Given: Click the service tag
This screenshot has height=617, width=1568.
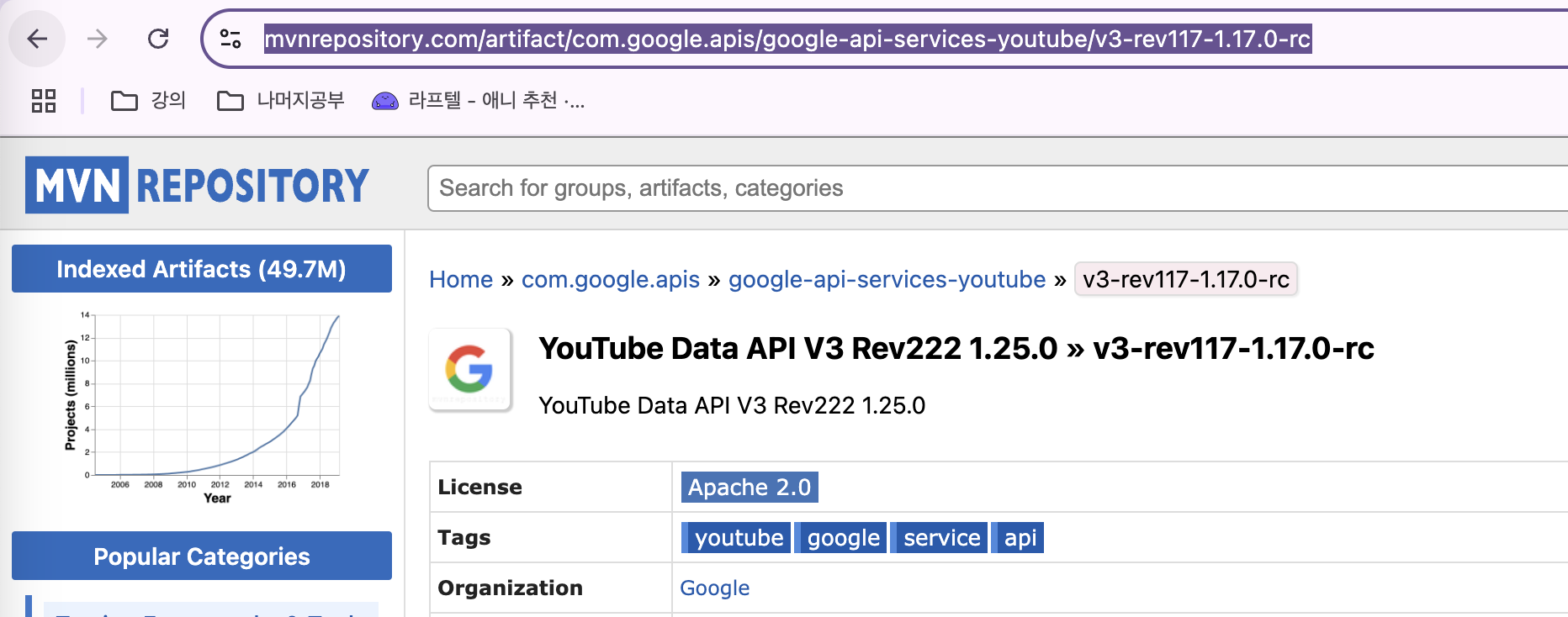Looking at the screenshot, I should [939, 538].
